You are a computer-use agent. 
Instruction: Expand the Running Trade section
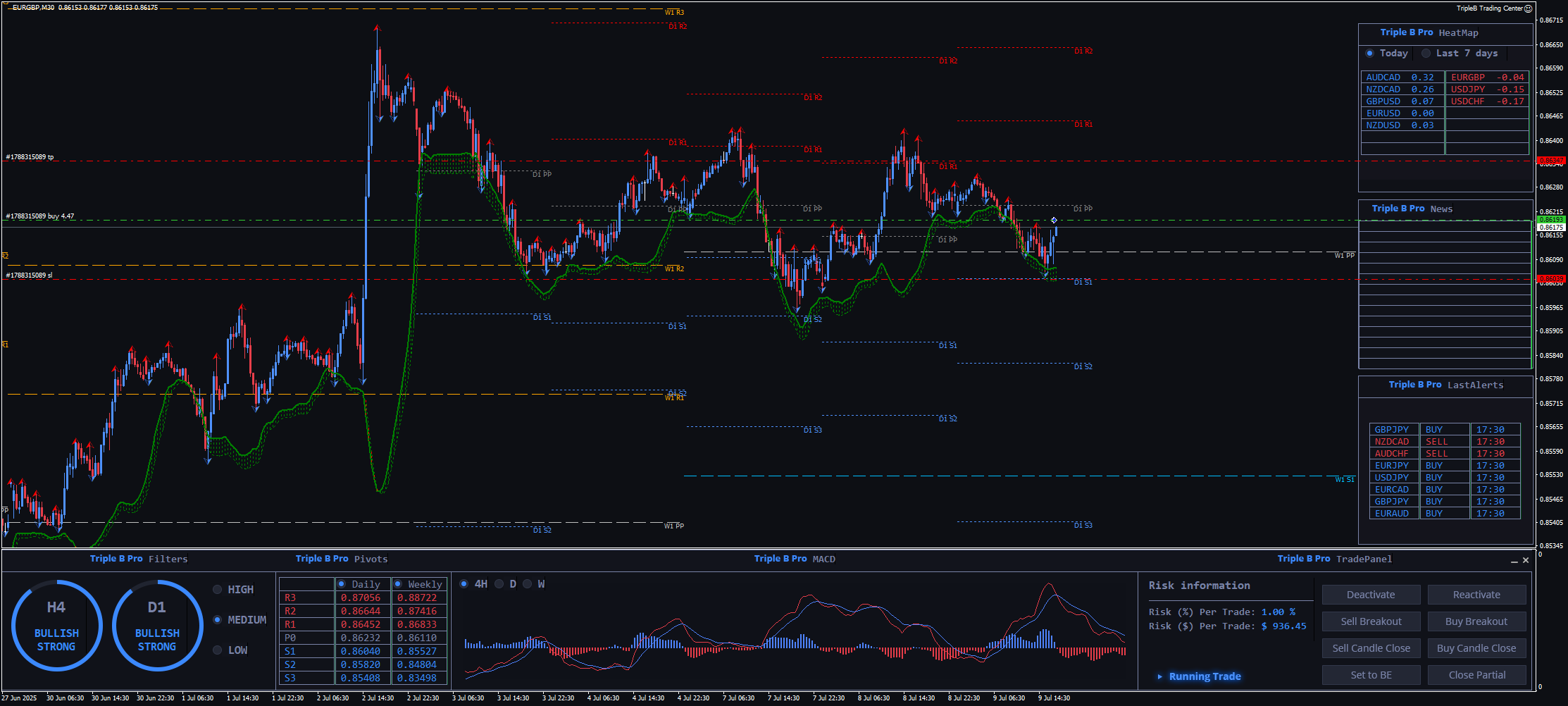pyautogui.click(x=1160, y=676)
